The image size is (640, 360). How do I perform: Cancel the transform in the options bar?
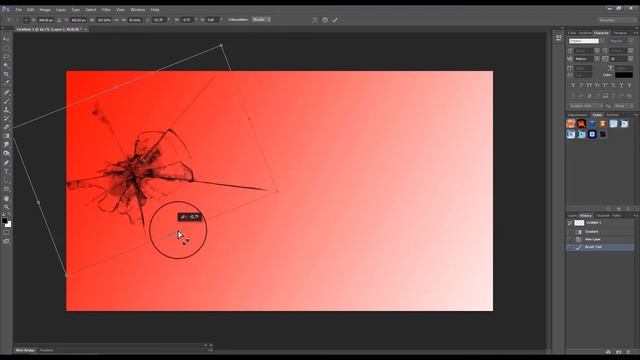click(325, 20)
